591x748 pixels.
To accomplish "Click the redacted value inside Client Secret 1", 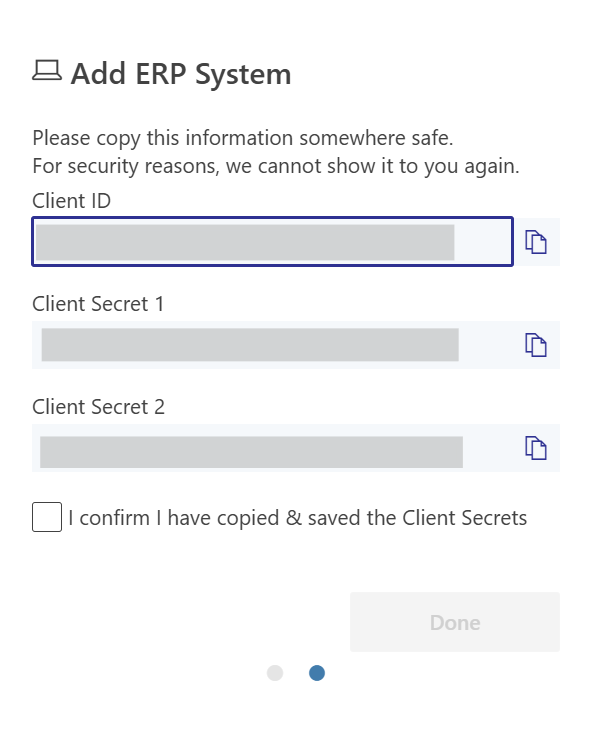I will click(x=250, y=344).
